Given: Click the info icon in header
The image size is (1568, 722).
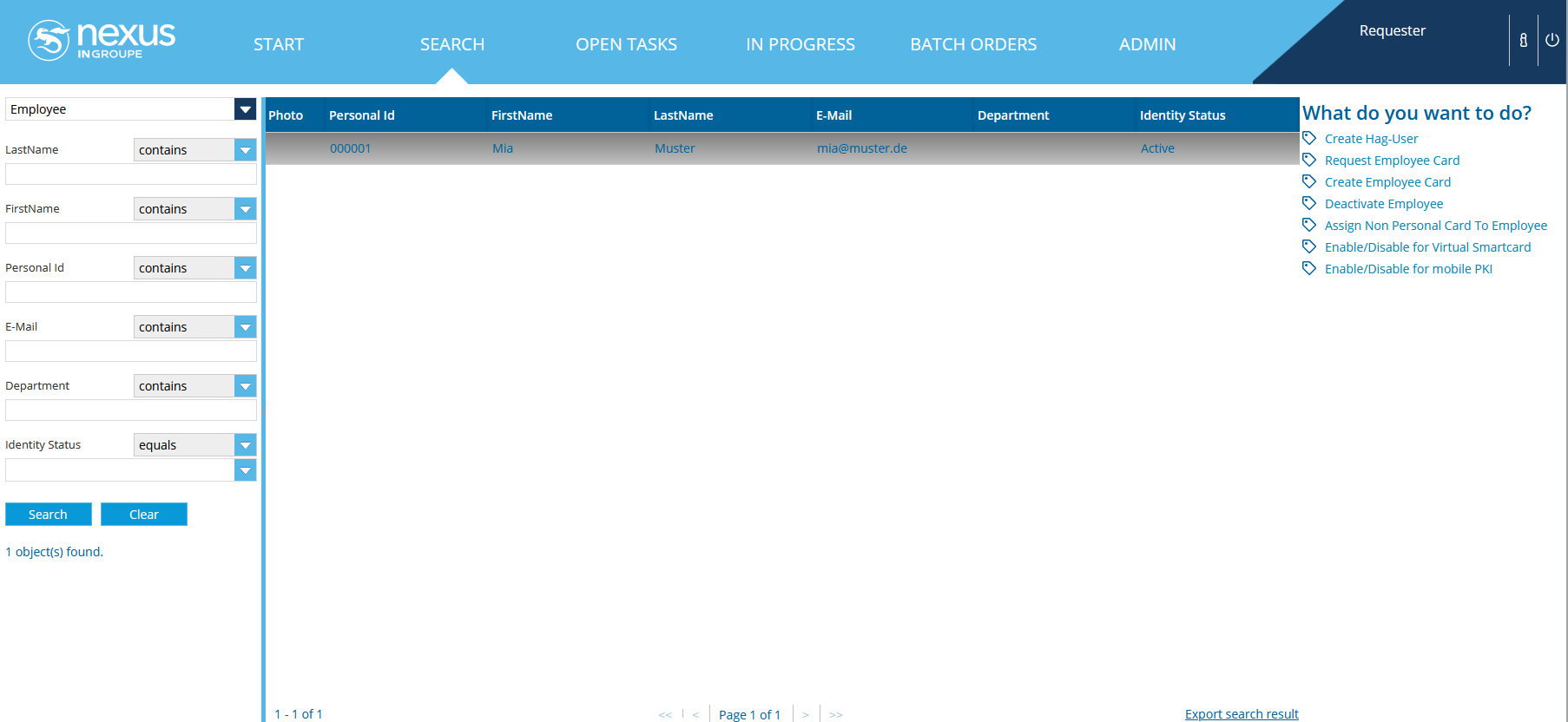Looking at the screenshot, I should coord(1523,40).
